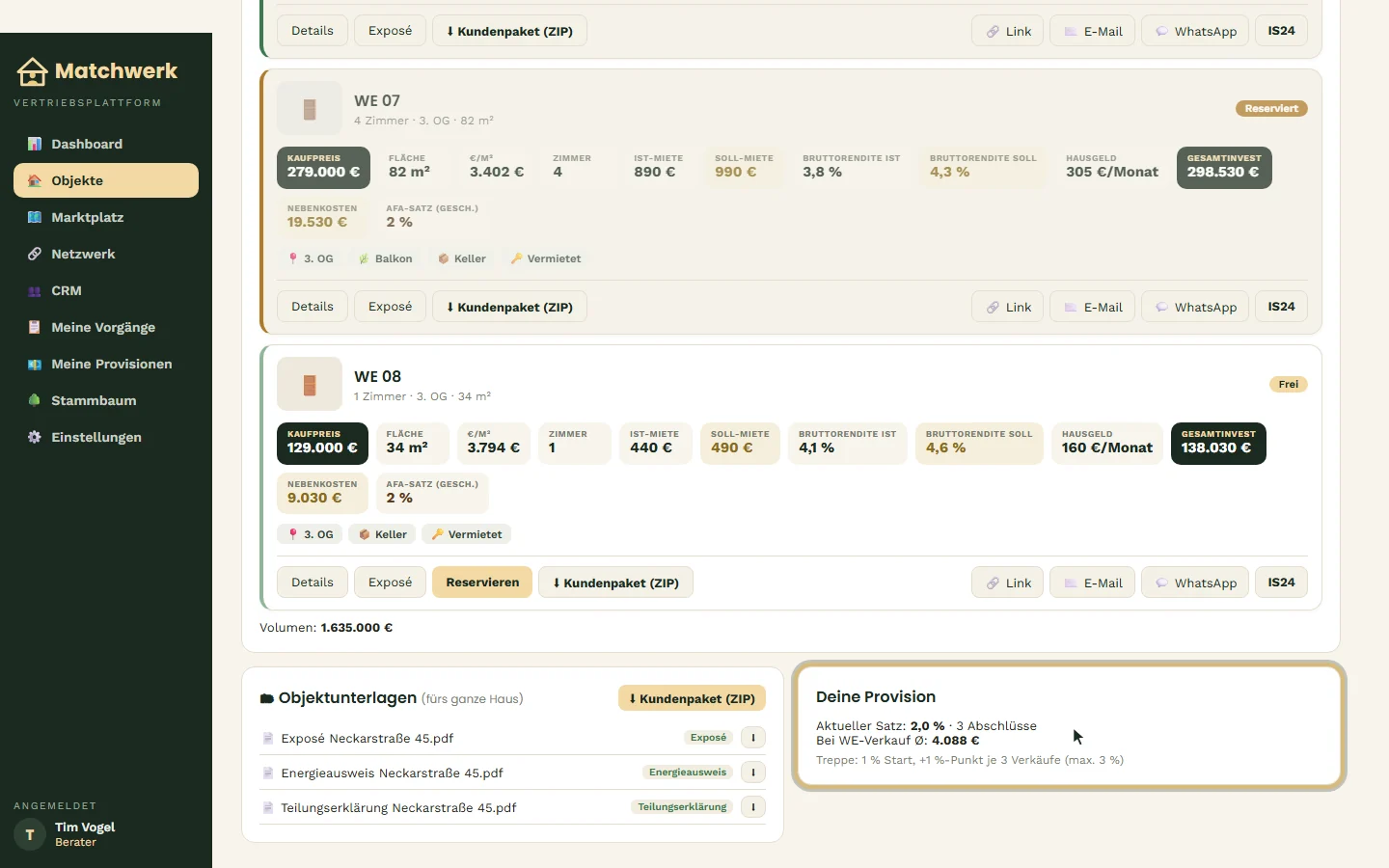Download Kundenpaket ZIP for WE 08
The width and height of the screenshot is (1389, 868).
(615, 583)
